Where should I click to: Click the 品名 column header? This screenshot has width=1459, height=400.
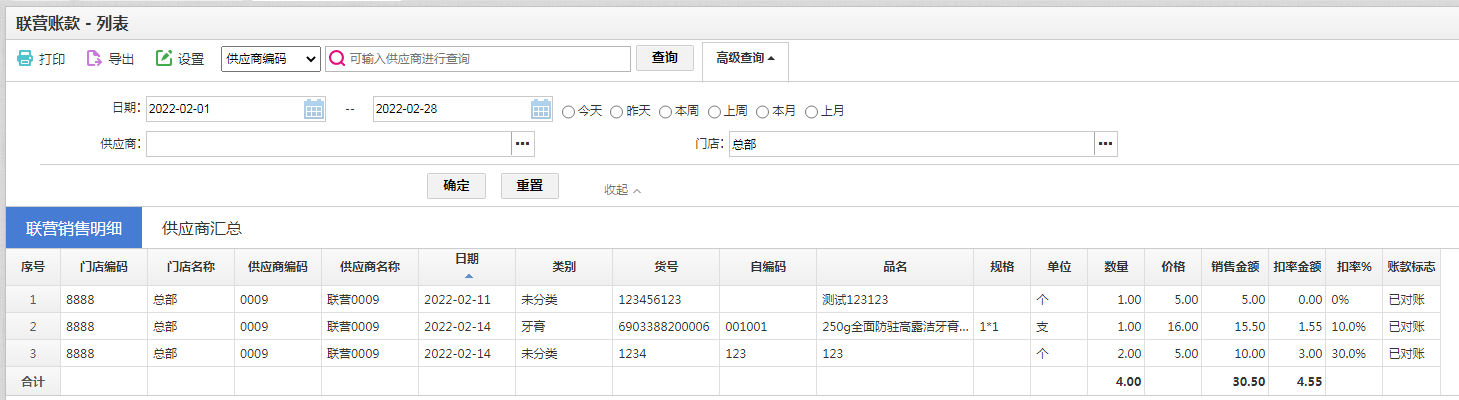click(895, 267)
